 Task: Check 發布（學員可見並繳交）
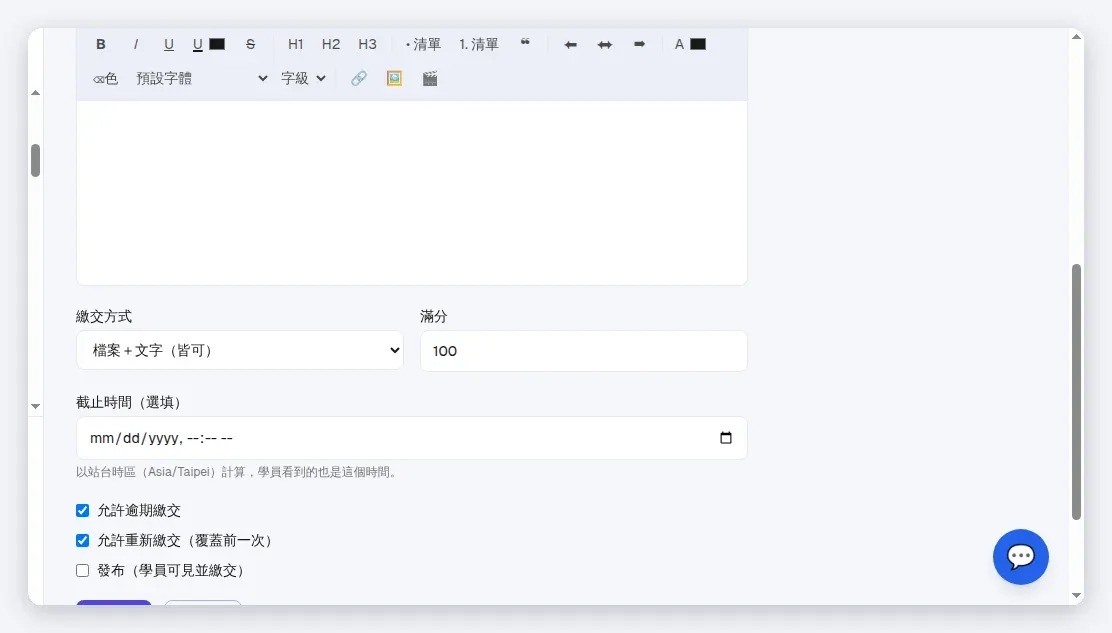coord(83,571)
